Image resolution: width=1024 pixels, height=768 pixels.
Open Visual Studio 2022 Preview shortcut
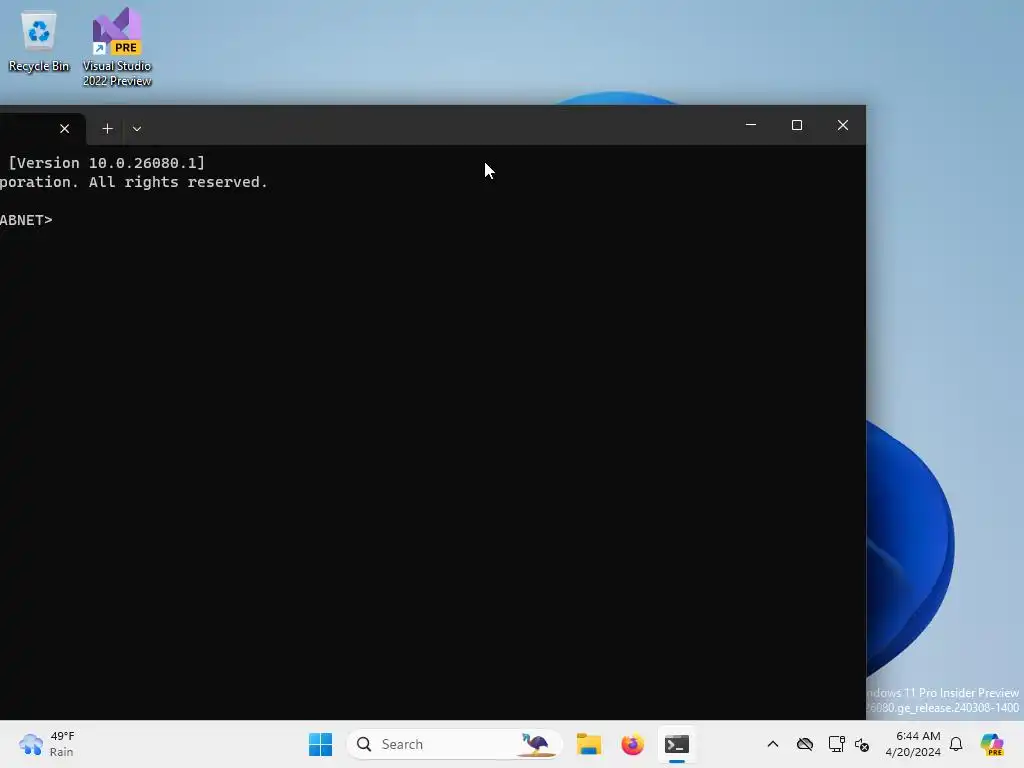click(117, 47)
